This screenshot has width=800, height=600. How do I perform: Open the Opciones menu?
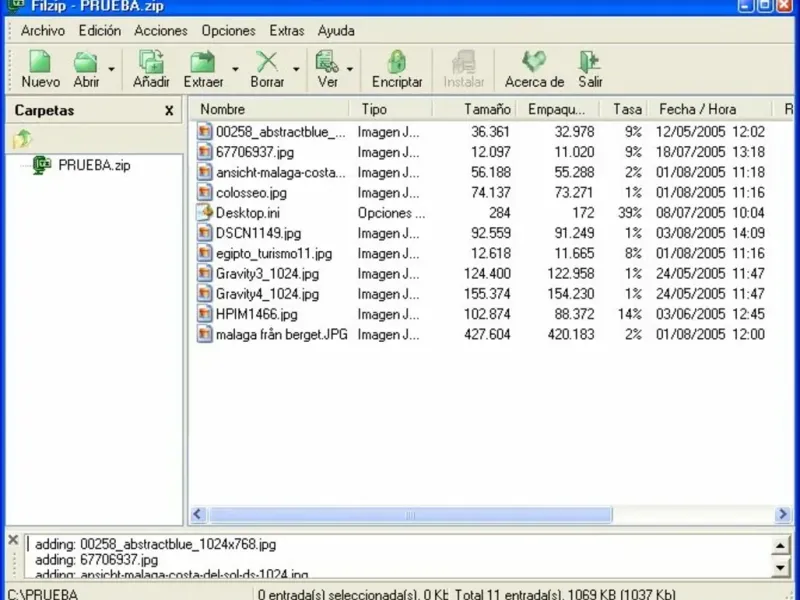228,31
